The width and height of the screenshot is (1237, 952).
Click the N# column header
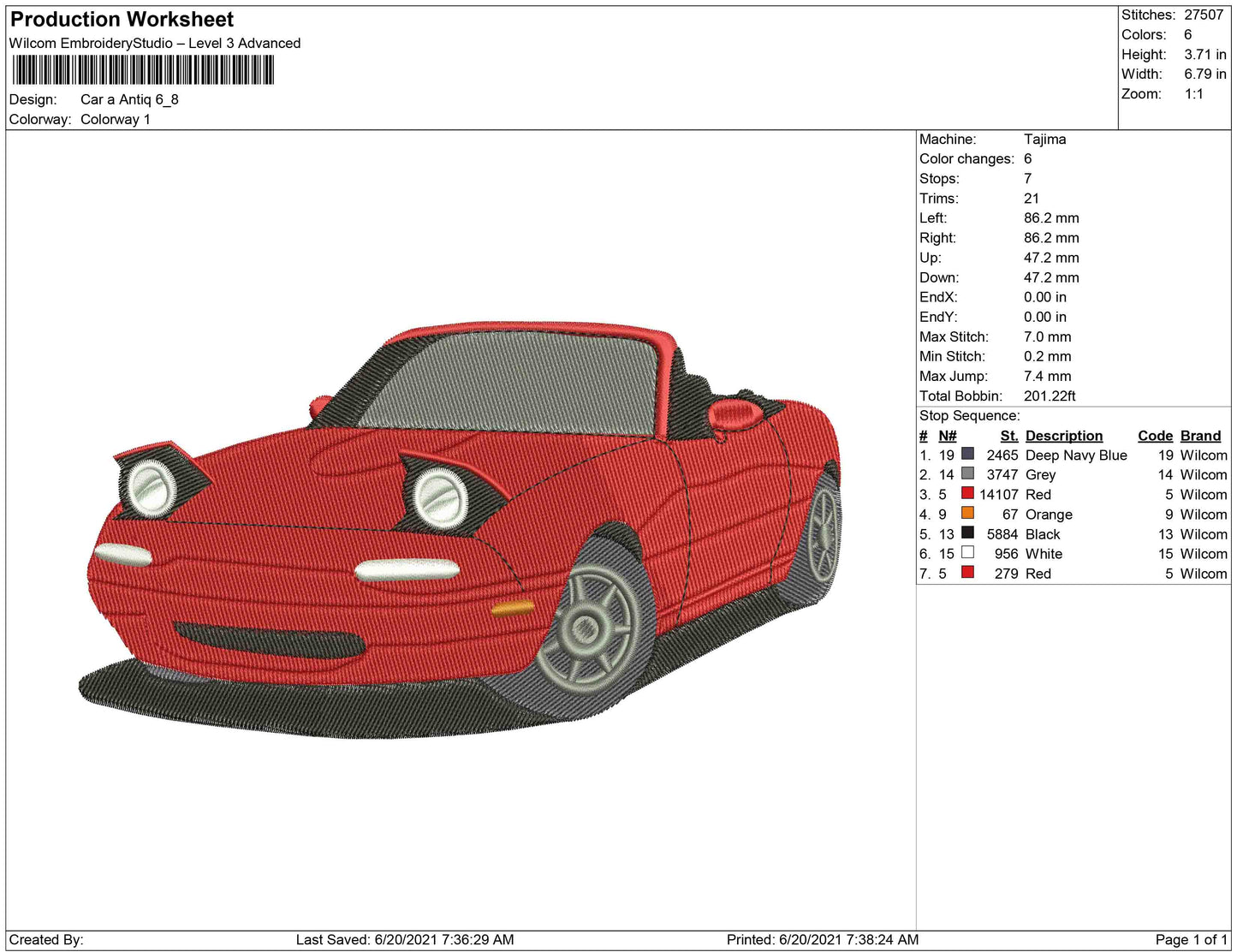(x=947, y=436)
